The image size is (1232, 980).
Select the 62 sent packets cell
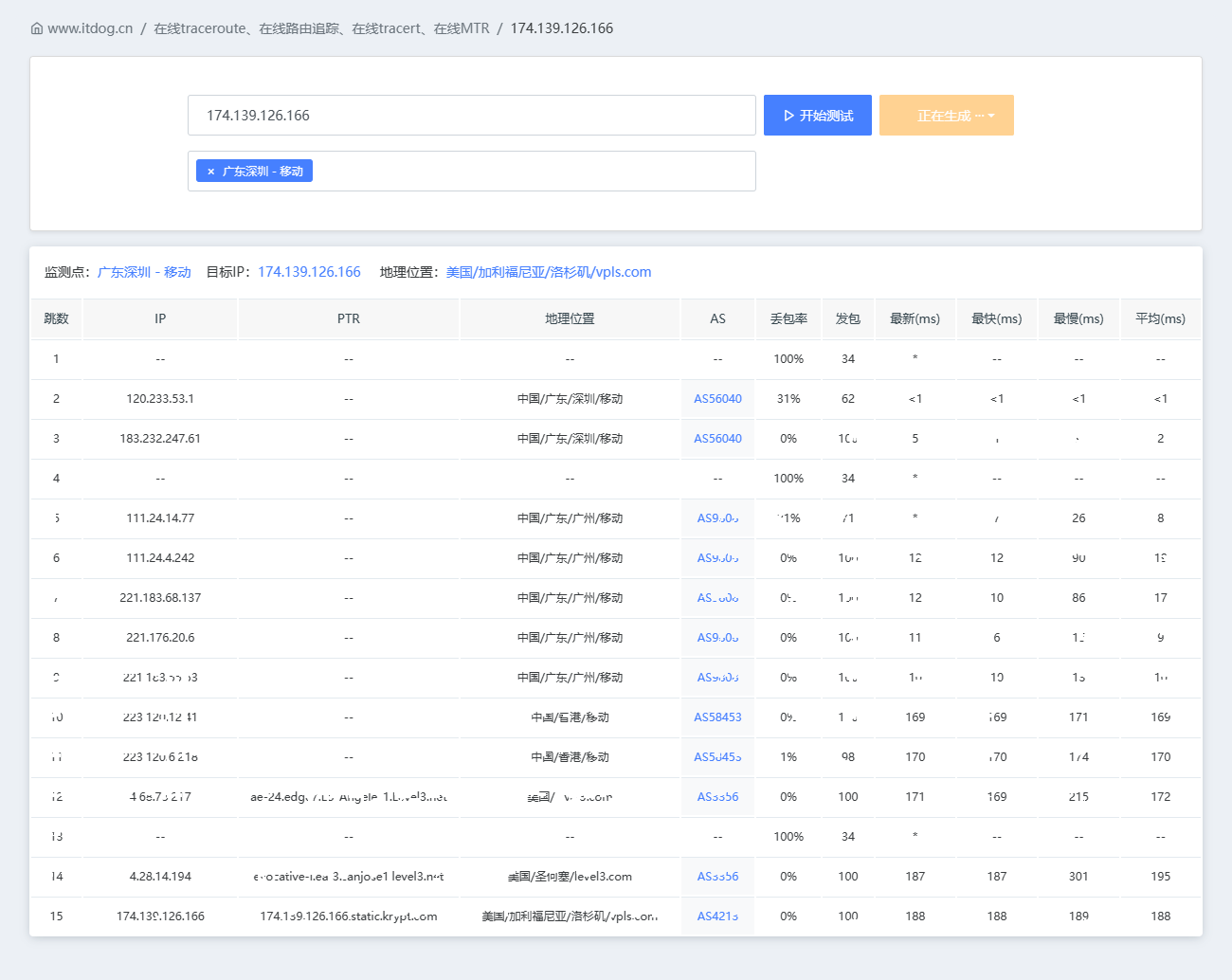click(848, 399)
